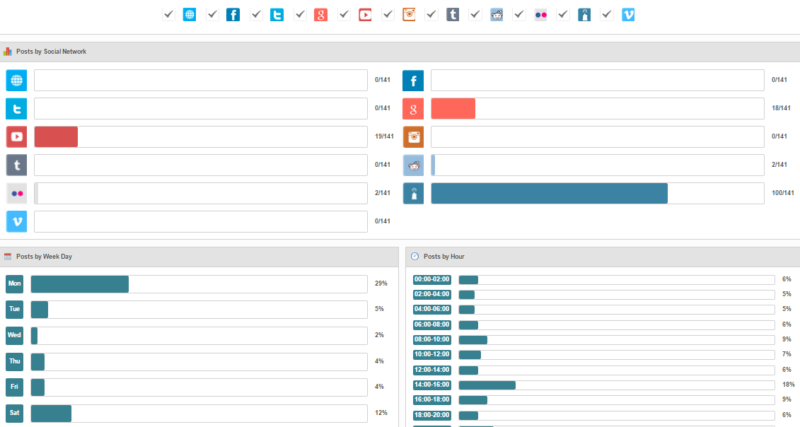
Task: Select the 14:00-16:00 hour label
Action: click(x=432, y=384)
